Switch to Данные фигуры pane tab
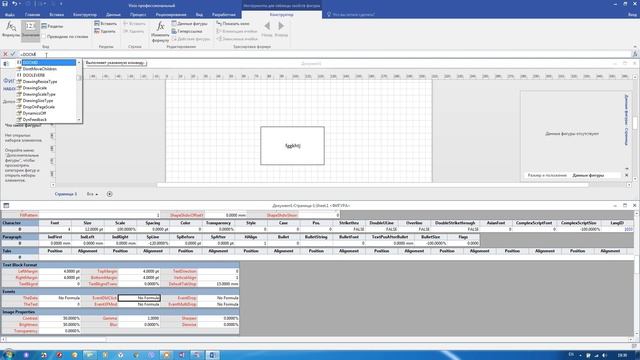The image size is (640, 360). point(588,175)
